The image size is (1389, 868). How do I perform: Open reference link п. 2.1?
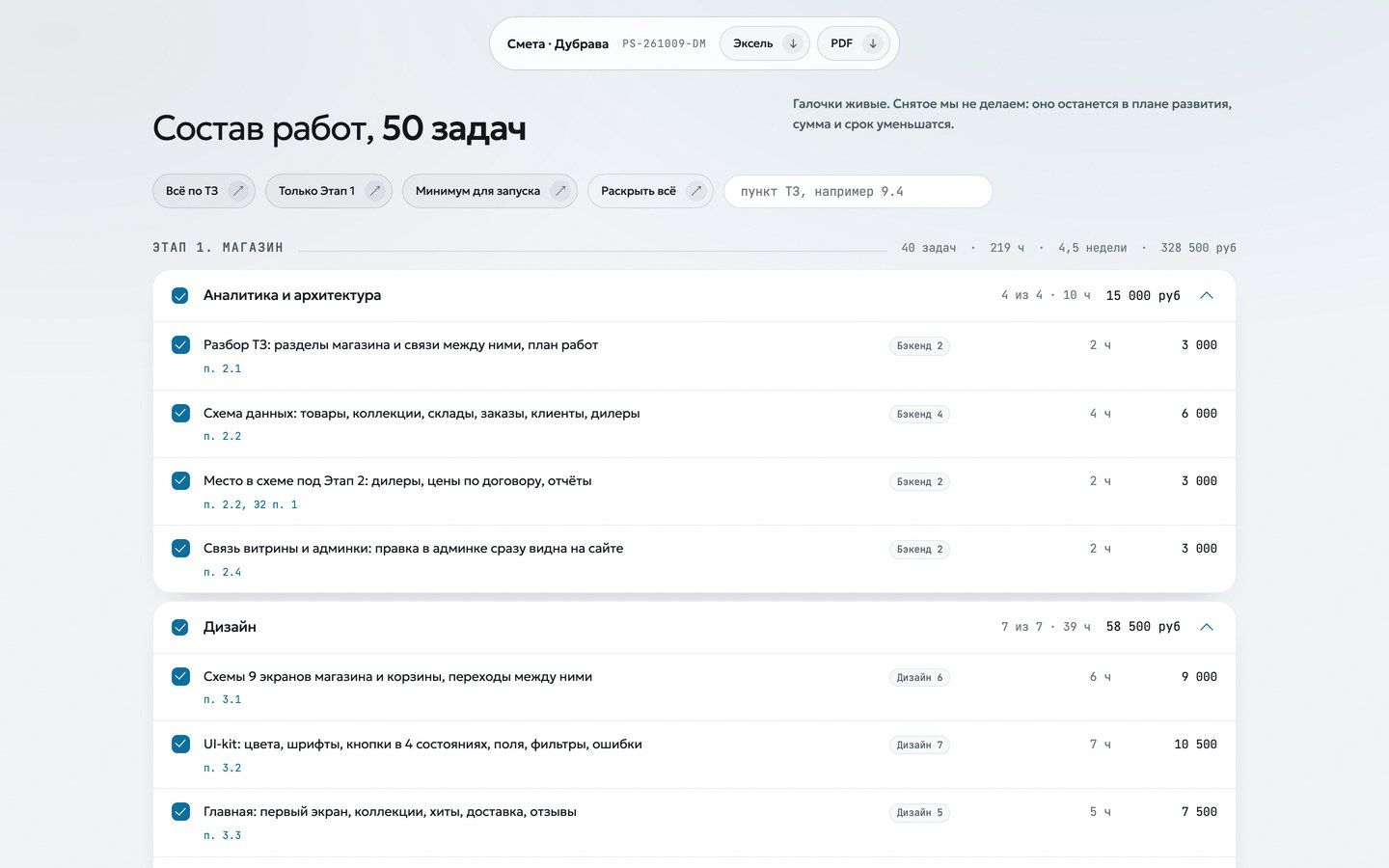(223, 369)
